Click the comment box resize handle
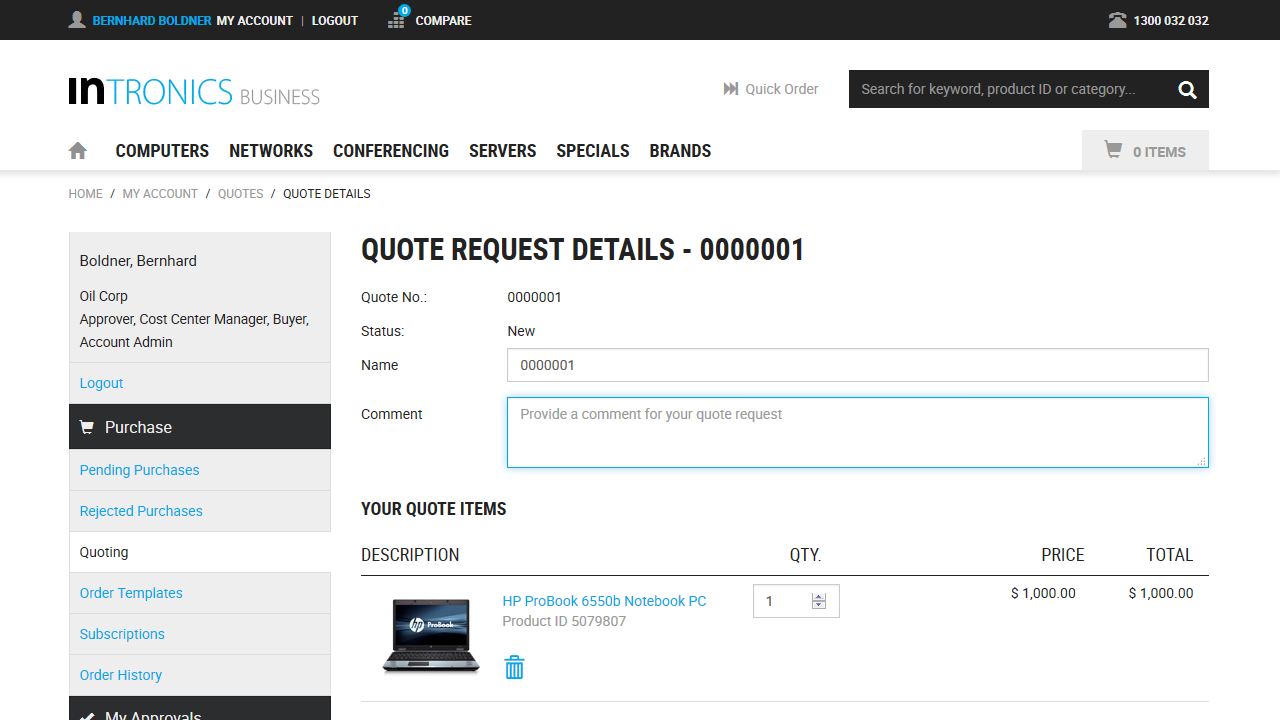The width and height of the screenshot is (1280, 720). pyautogui.click(x=1201, y=461)
